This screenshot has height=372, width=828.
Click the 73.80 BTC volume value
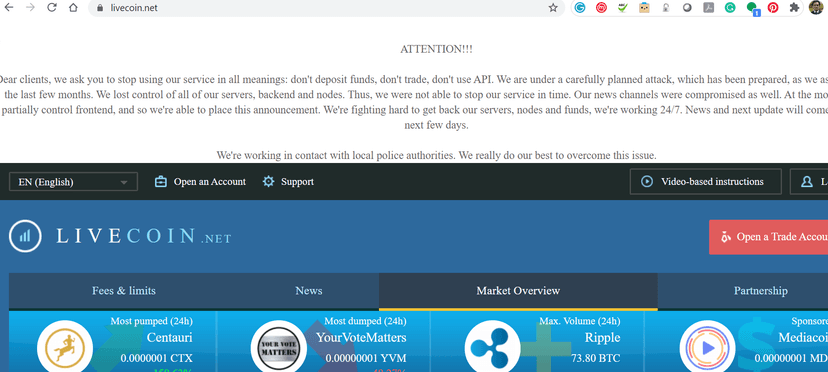tap(596, 358)
